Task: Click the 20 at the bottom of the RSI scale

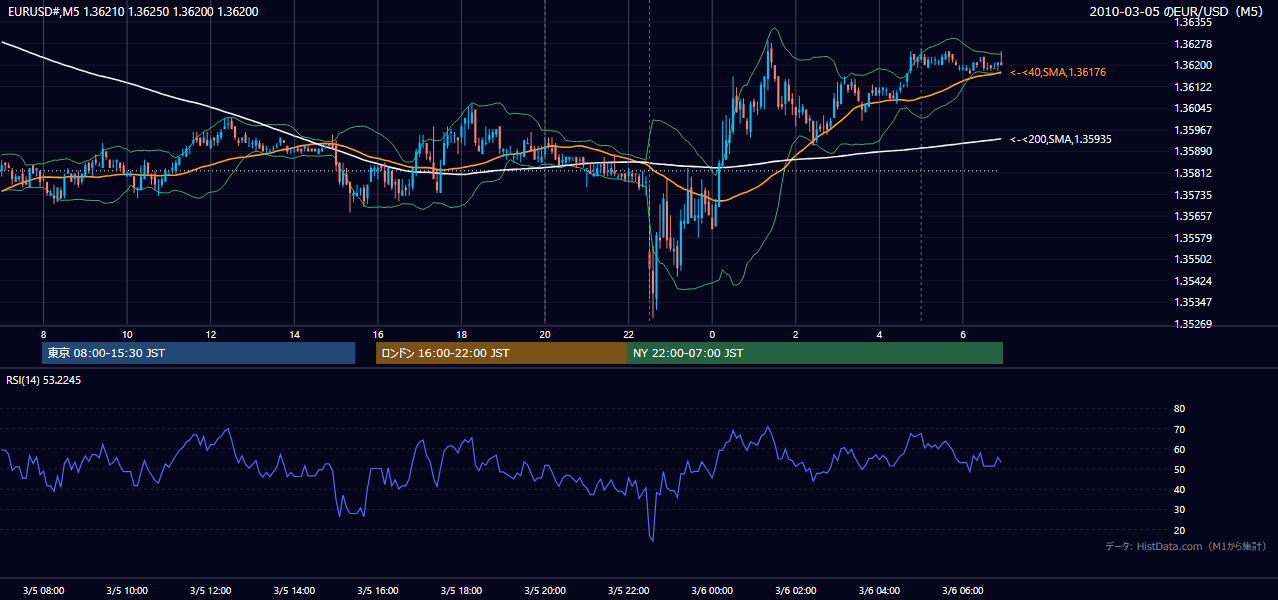Action: pyautogui.click(x=1179, y=530)
